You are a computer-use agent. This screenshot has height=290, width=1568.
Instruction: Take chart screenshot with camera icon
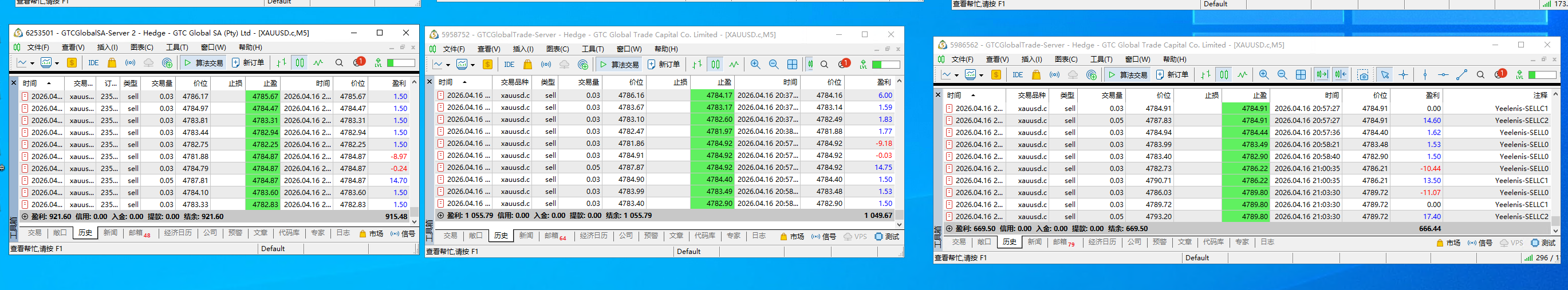[1364, 75]
